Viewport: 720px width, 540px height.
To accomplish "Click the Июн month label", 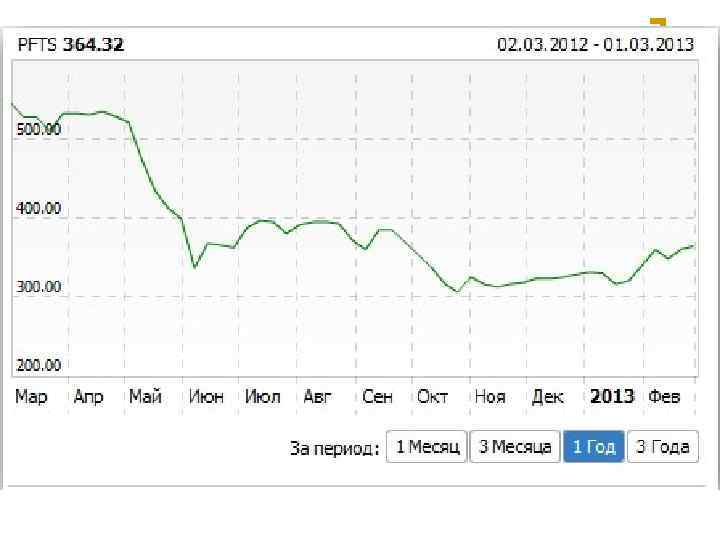I will [x=206, y=396].
